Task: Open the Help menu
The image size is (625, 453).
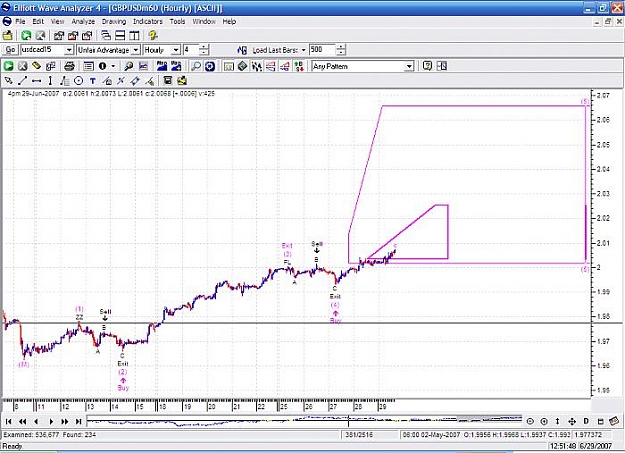Action: (x=229, y=22)
